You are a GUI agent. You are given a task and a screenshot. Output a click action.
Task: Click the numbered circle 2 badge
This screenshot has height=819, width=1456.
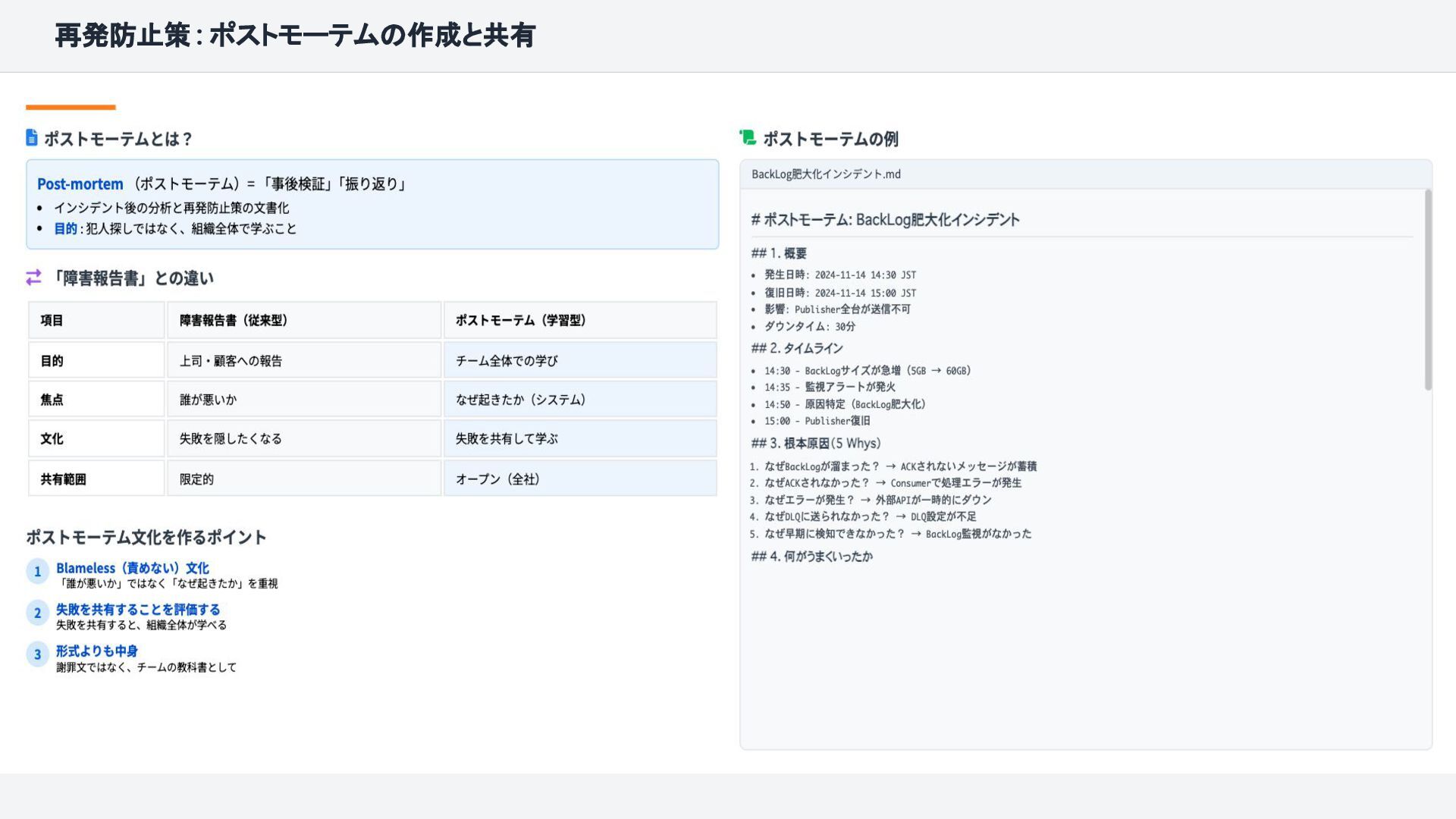coord(37,613)
